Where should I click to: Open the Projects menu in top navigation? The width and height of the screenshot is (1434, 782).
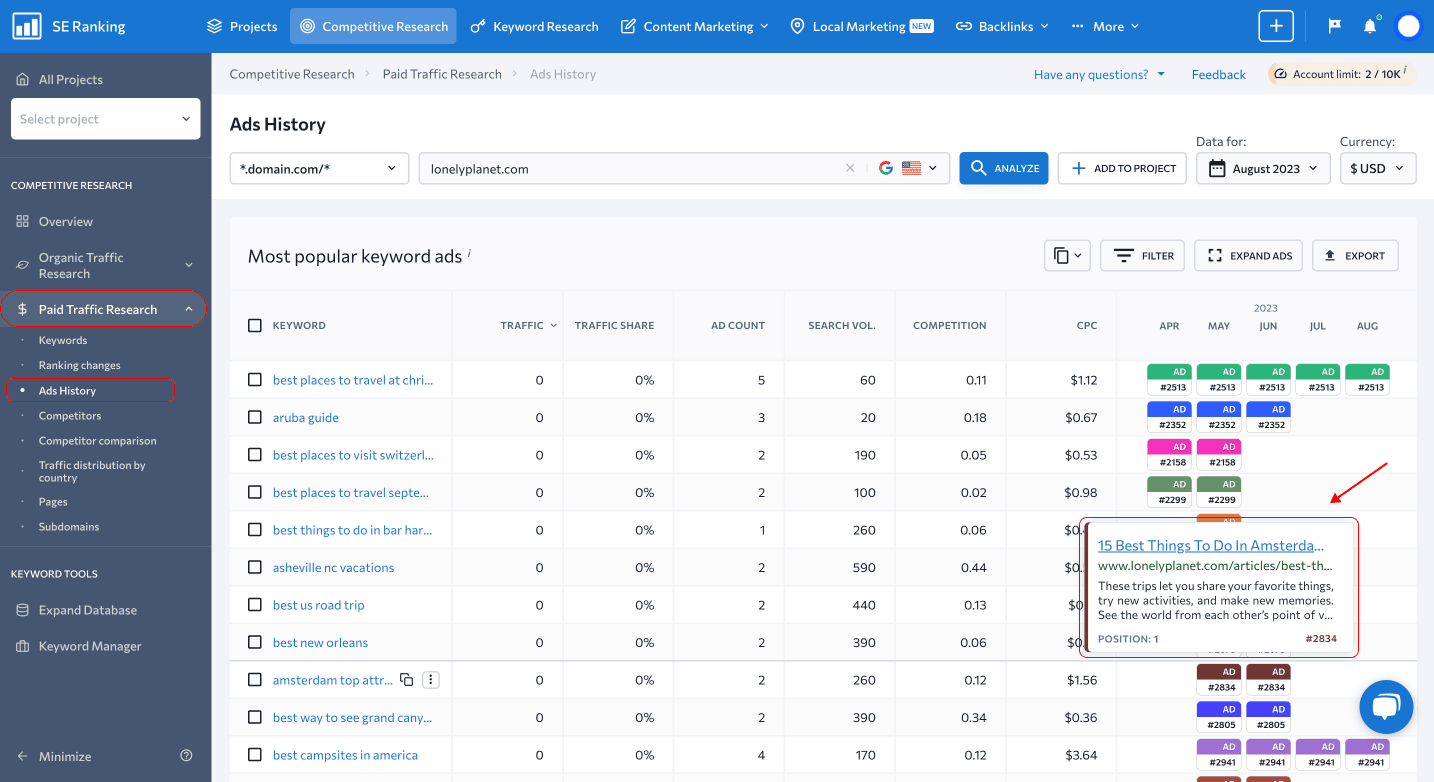[242, 26]
